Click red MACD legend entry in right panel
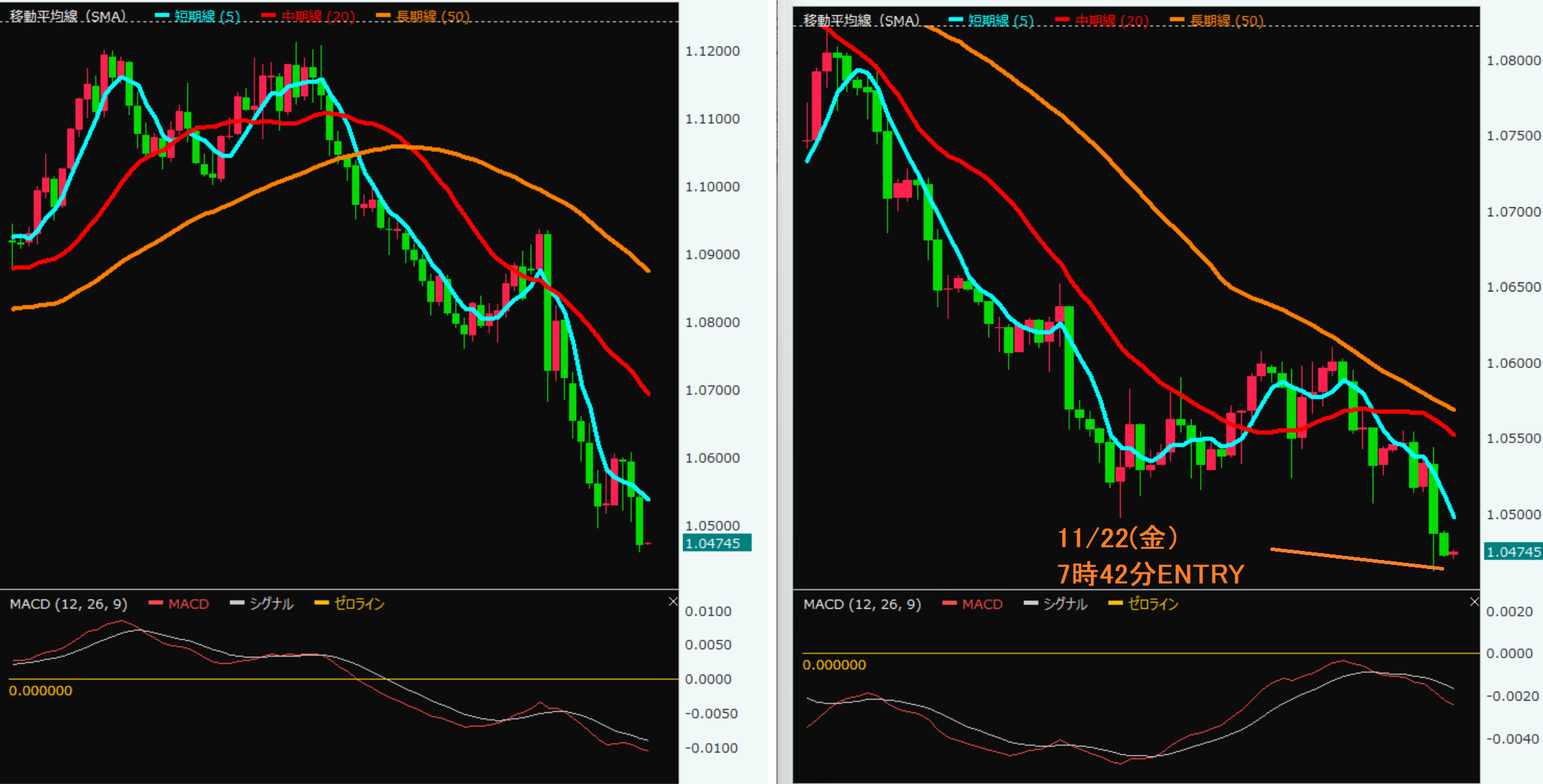The width and height of the screenshot is (1543, 784). pos(982,604)
